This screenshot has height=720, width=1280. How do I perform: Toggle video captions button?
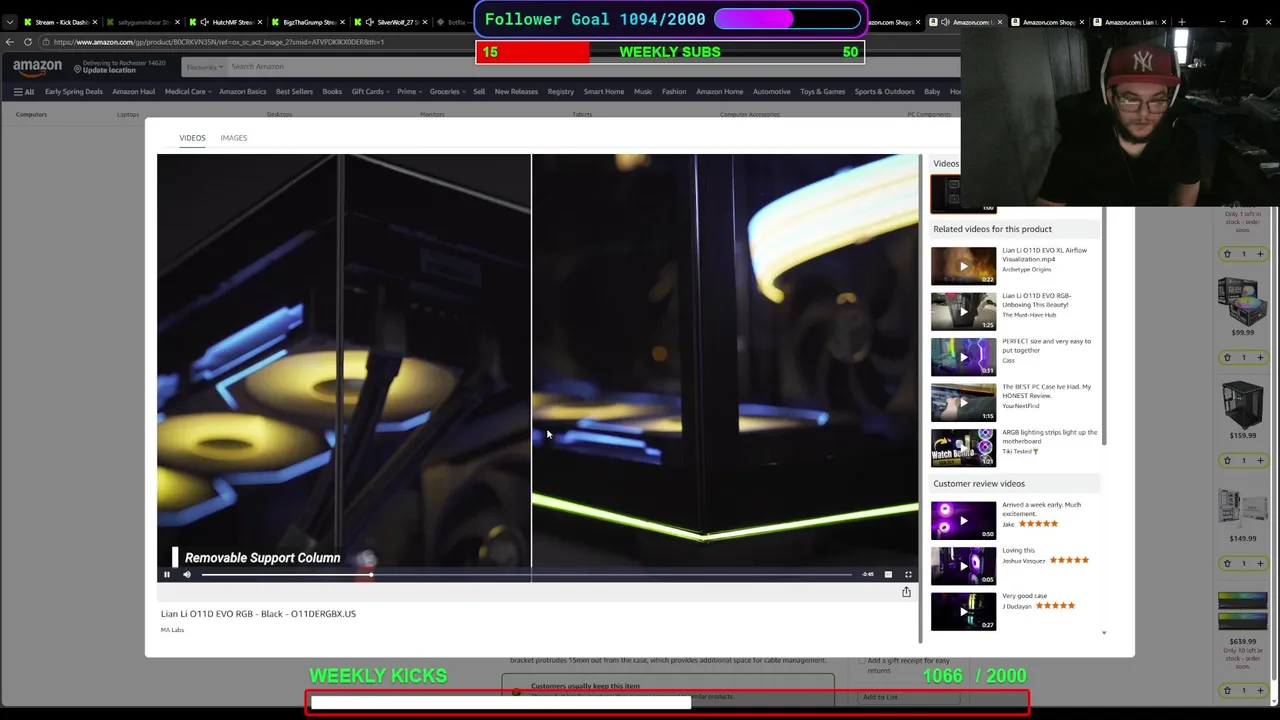(x=888, y=574)
